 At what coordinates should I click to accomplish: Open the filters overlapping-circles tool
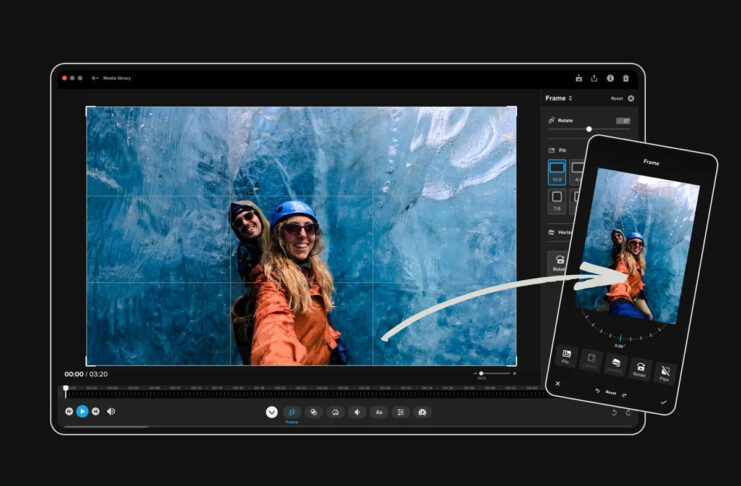click(313, 412)
